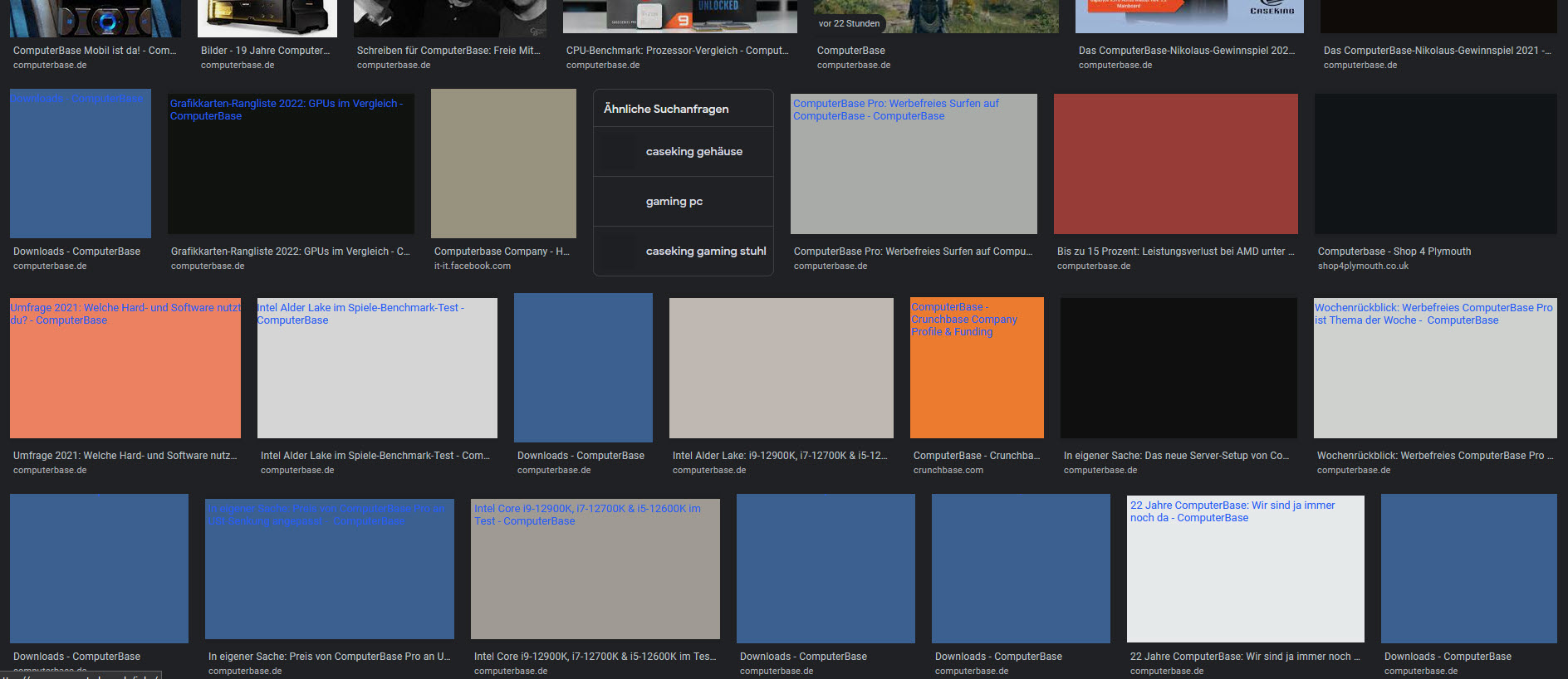Open the 'Bilder - 19 Jahre Computer...' result title
Image resolution: width=1568 pixels, height=679 pixels.
point(265,51)
